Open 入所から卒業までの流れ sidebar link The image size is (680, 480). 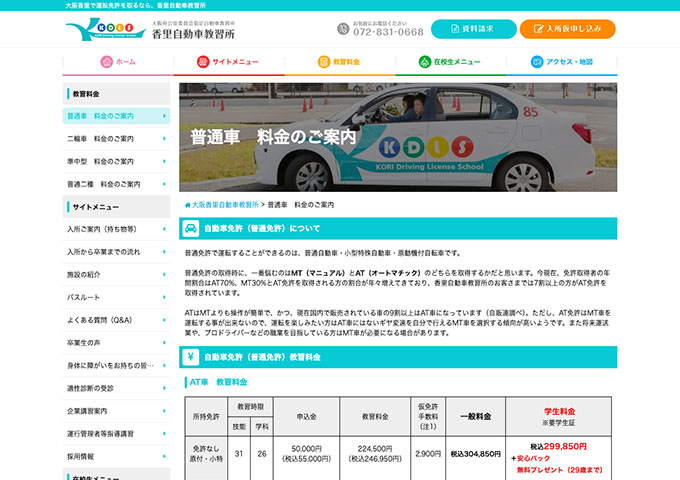(x=116, y=252)
